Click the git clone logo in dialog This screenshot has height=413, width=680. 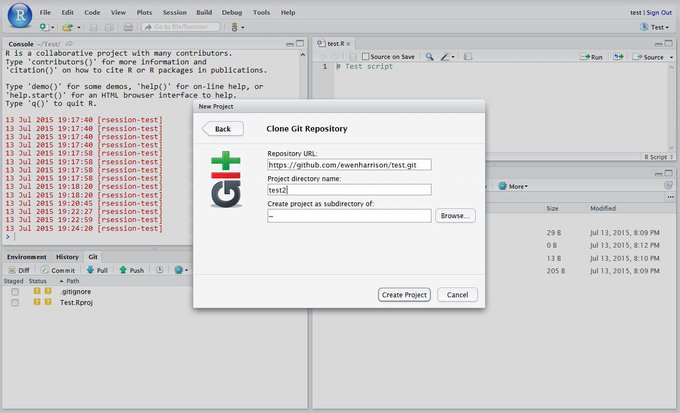tap(226, 179)
